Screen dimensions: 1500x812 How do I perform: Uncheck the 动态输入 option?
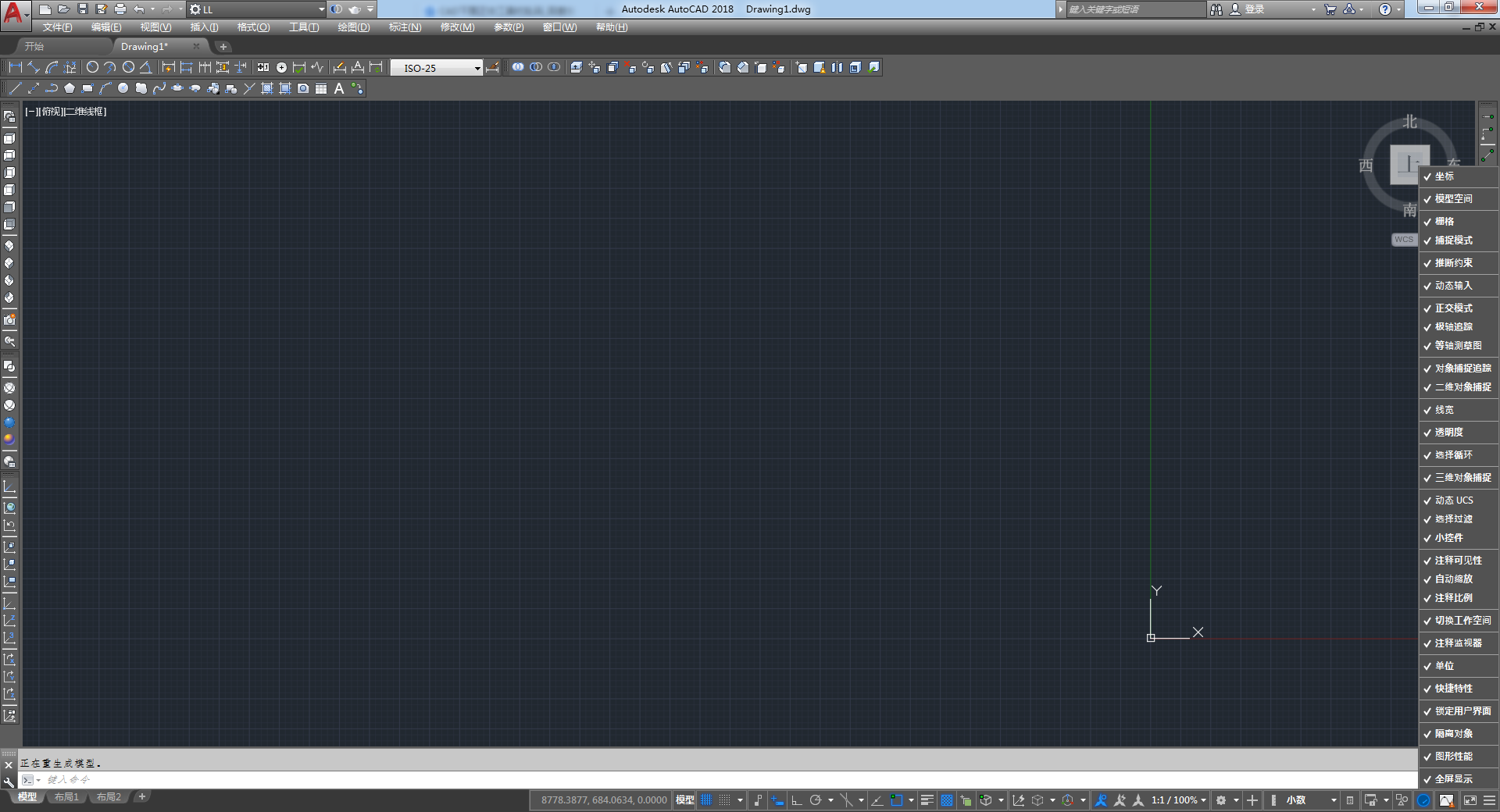pos(1458,286)
